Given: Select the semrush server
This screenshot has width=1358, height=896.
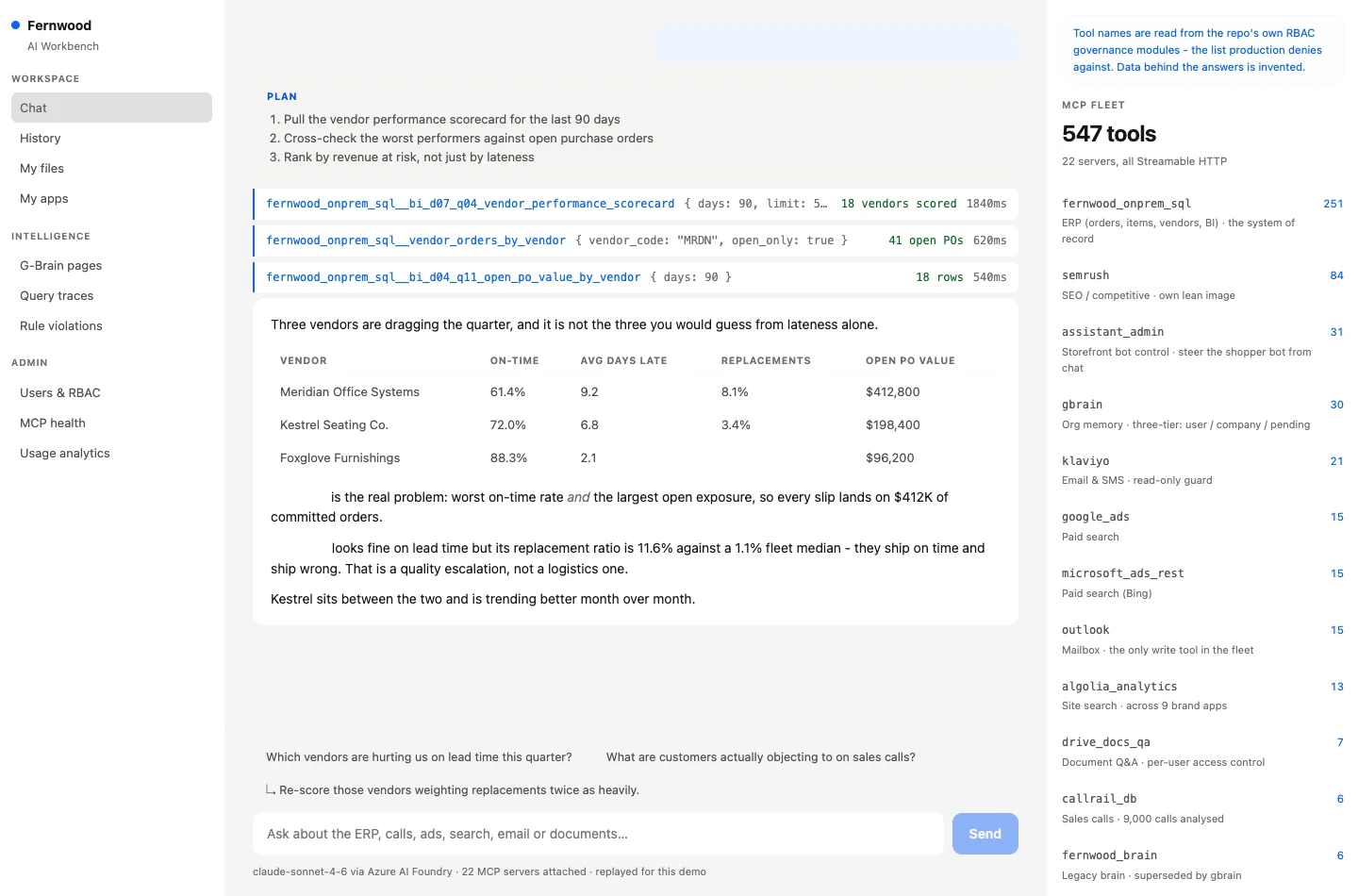Looking at the screenshot, I should tap(1202, 285).
